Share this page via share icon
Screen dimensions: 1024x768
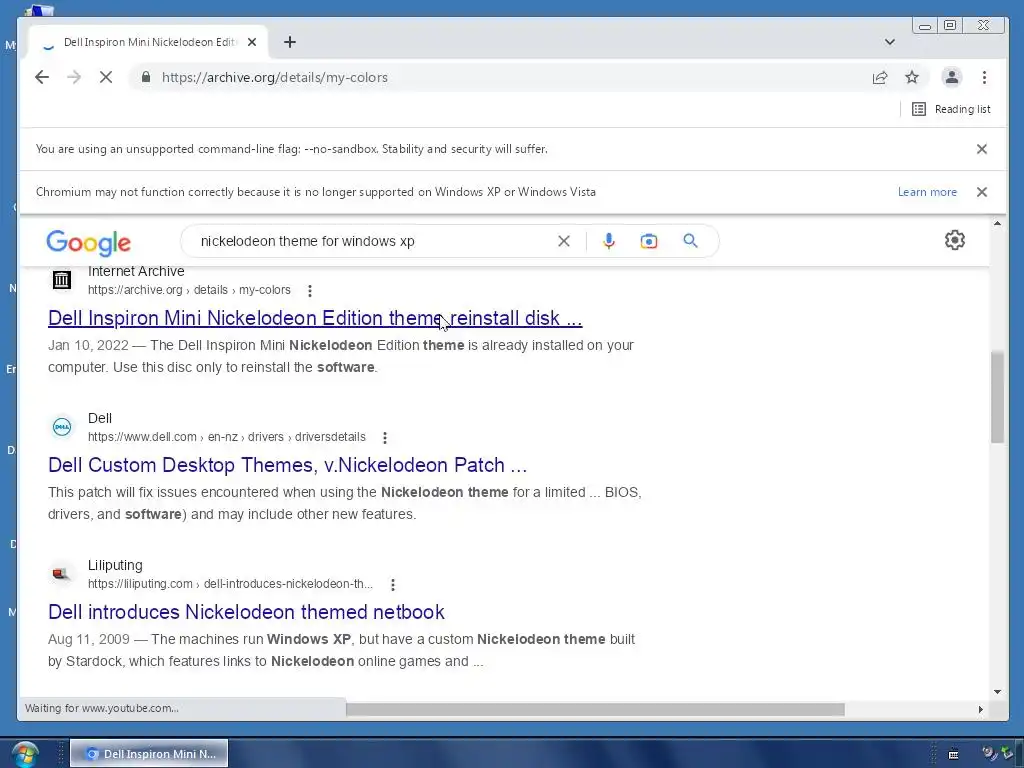(880, 77)
